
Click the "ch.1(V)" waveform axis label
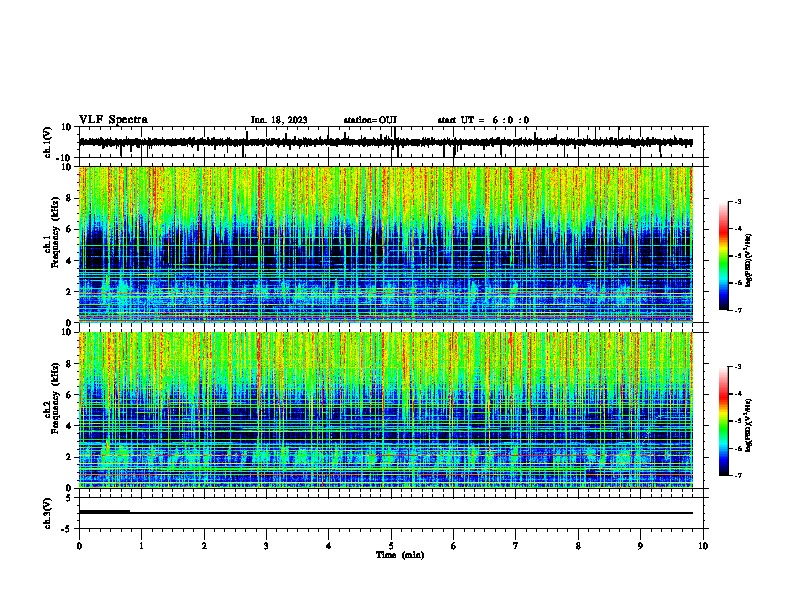click(x=48, y=142)
